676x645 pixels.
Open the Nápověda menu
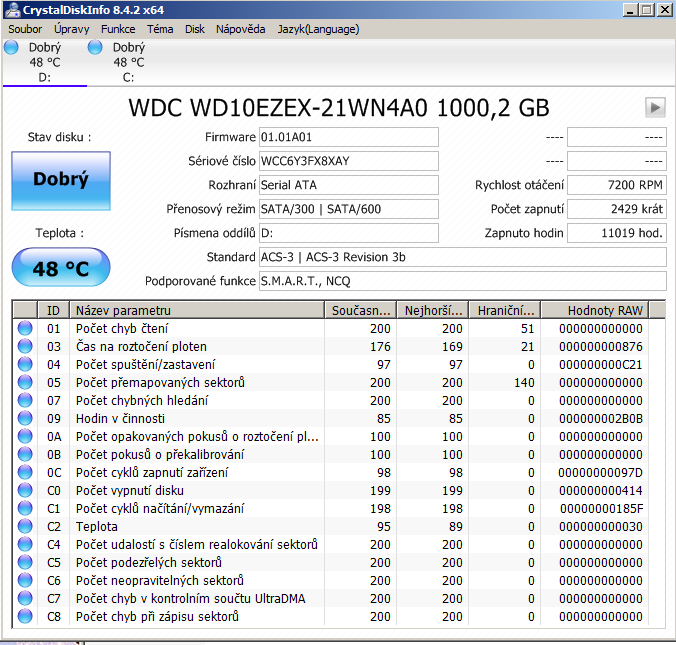tap(240, 29)
